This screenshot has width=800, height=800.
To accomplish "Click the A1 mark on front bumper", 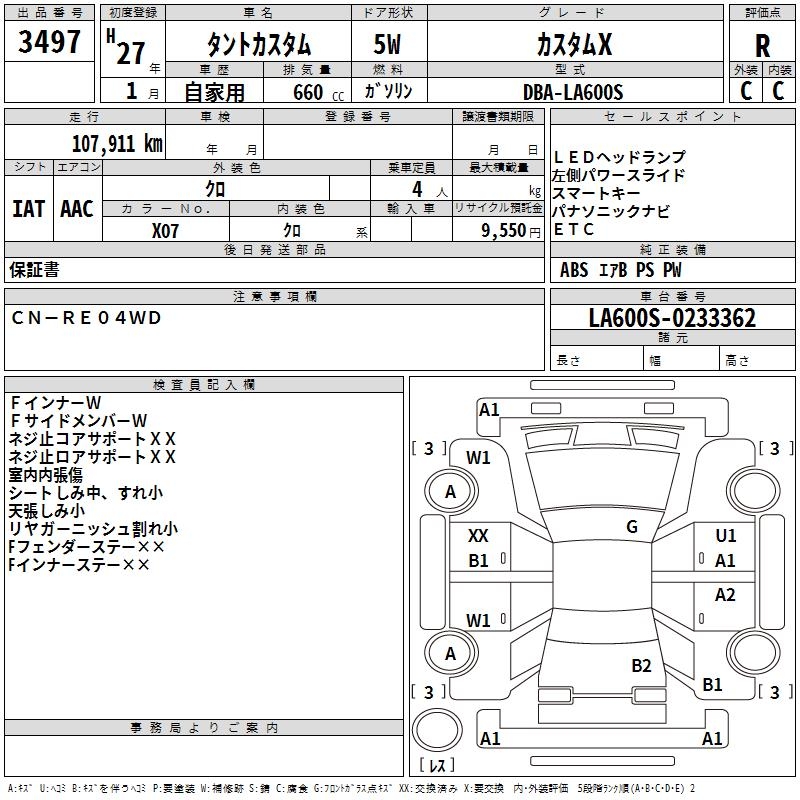I will click(489, 409).
